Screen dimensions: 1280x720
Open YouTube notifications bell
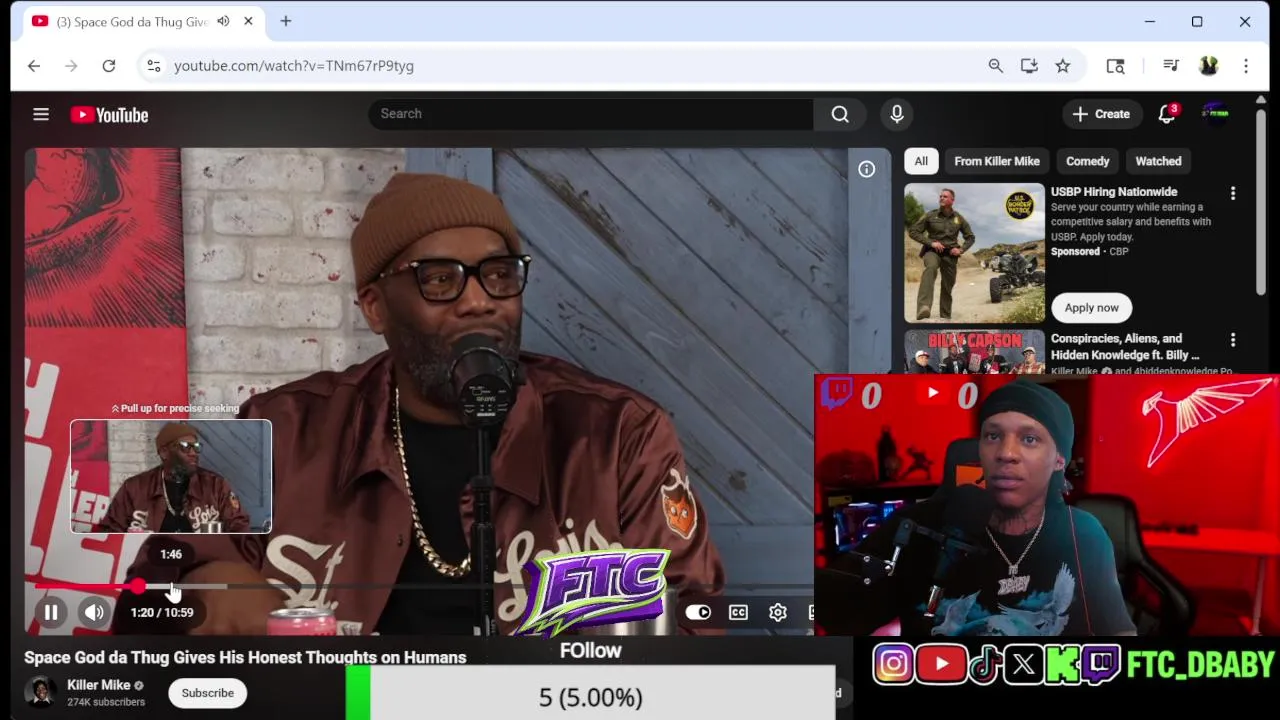pyautogui.click(x=1167, y=114)
